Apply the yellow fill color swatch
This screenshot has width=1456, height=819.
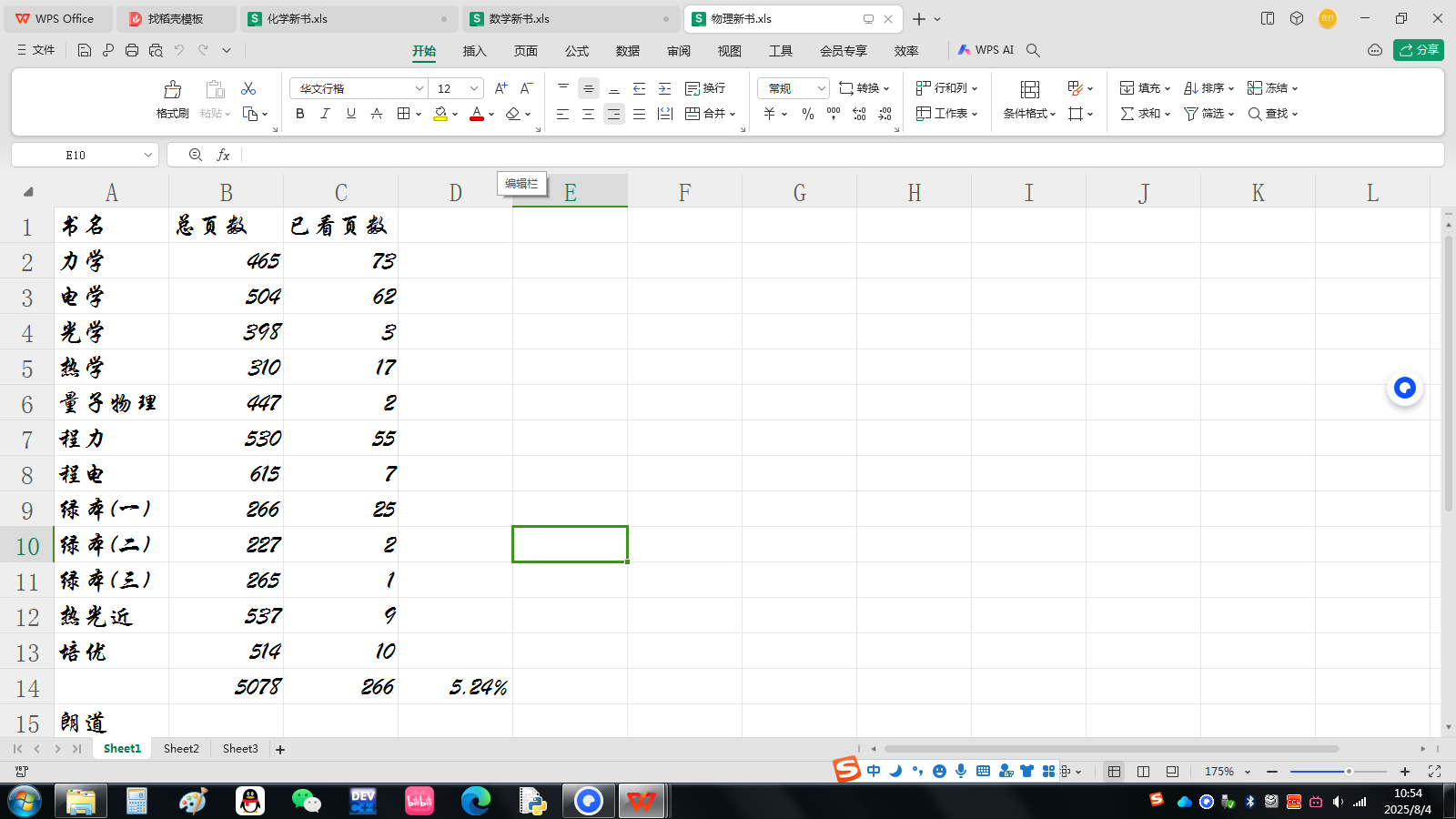[x=440, y=114]
